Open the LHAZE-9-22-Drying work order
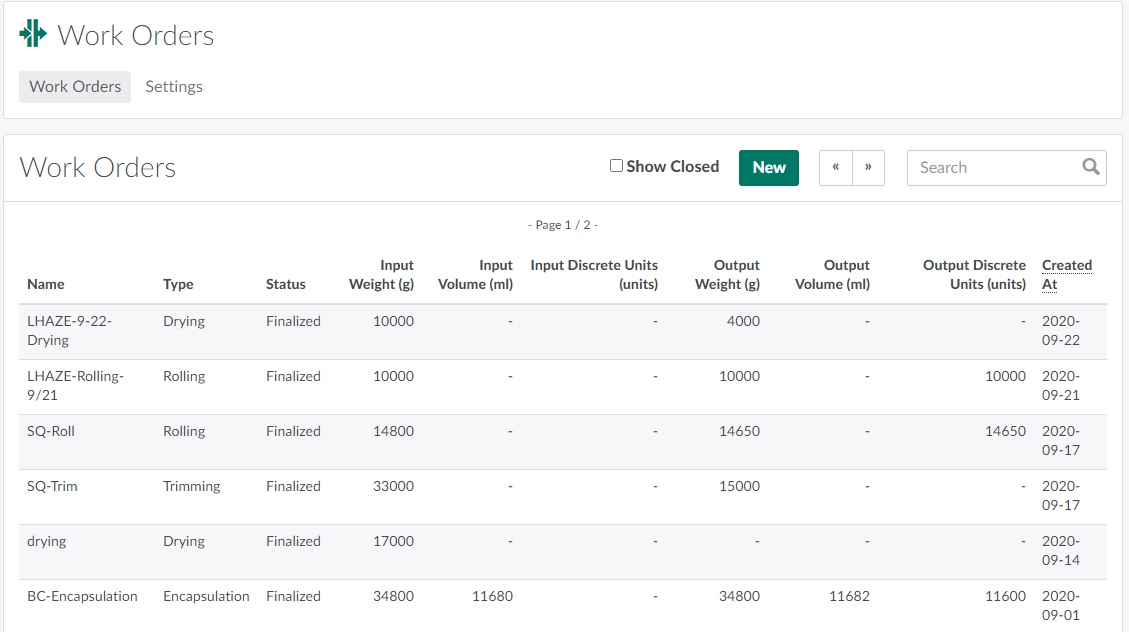The width and height of the screenshot is (1129, 632). [69, 331]
